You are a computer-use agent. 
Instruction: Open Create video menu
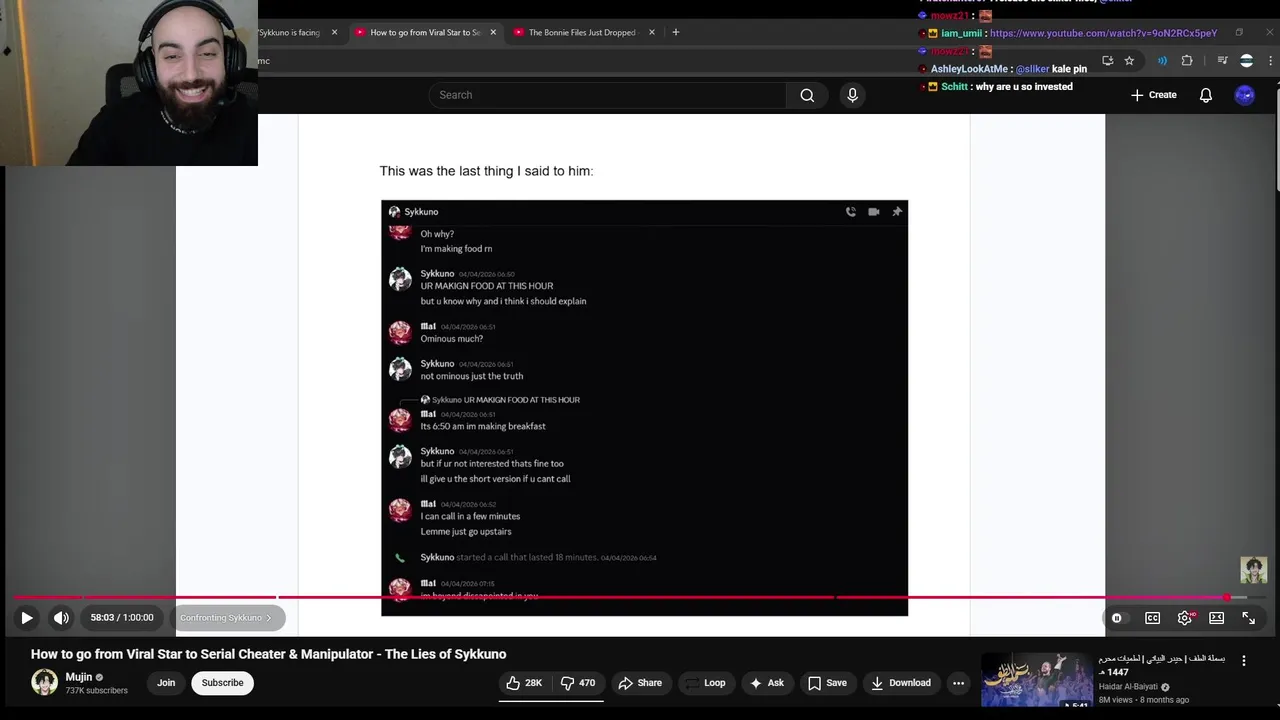1153,95
